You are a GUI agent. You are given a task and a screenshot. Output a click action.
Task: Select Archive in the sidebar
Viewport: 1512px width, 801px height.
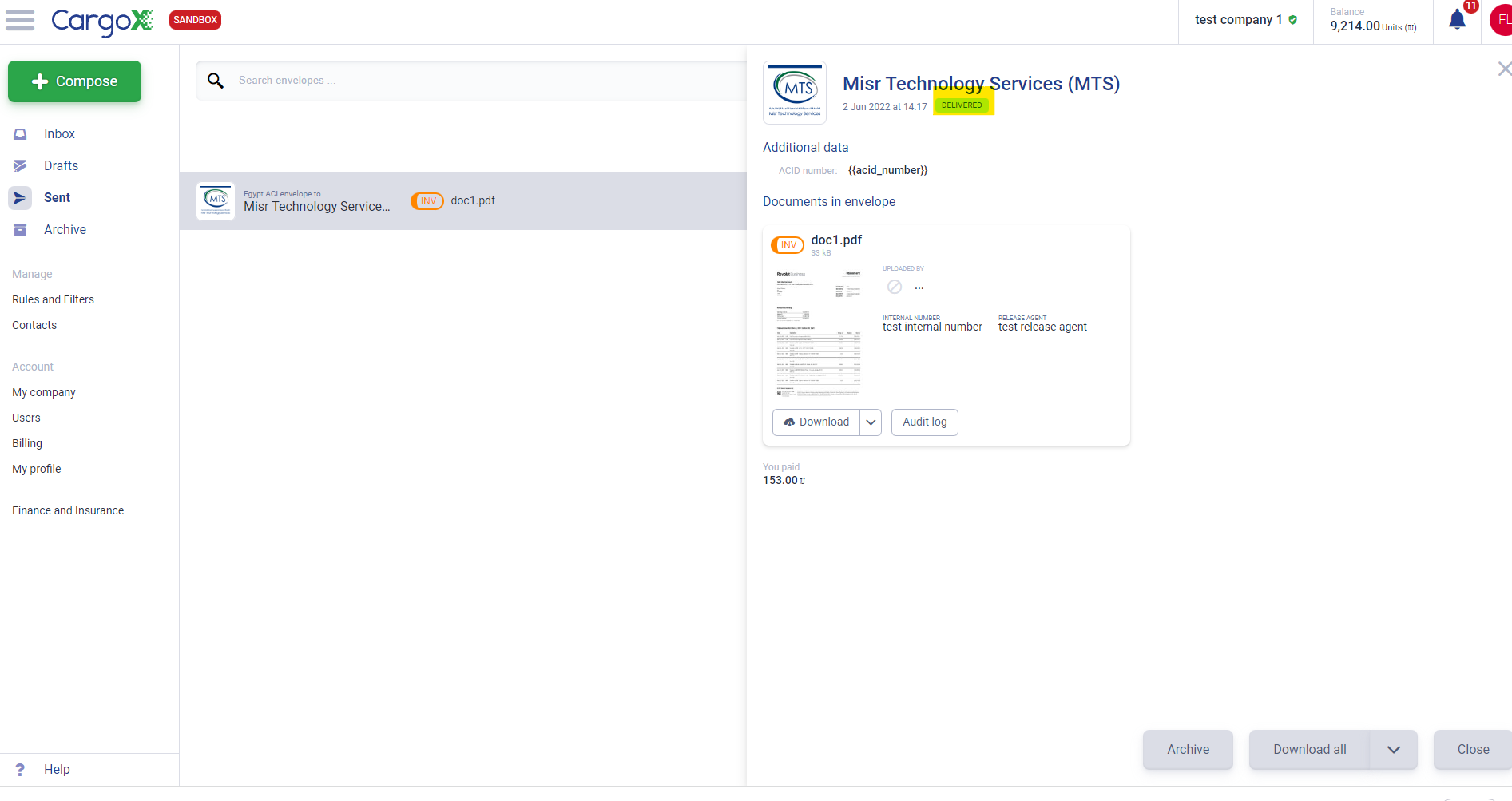tap(65, 230)
